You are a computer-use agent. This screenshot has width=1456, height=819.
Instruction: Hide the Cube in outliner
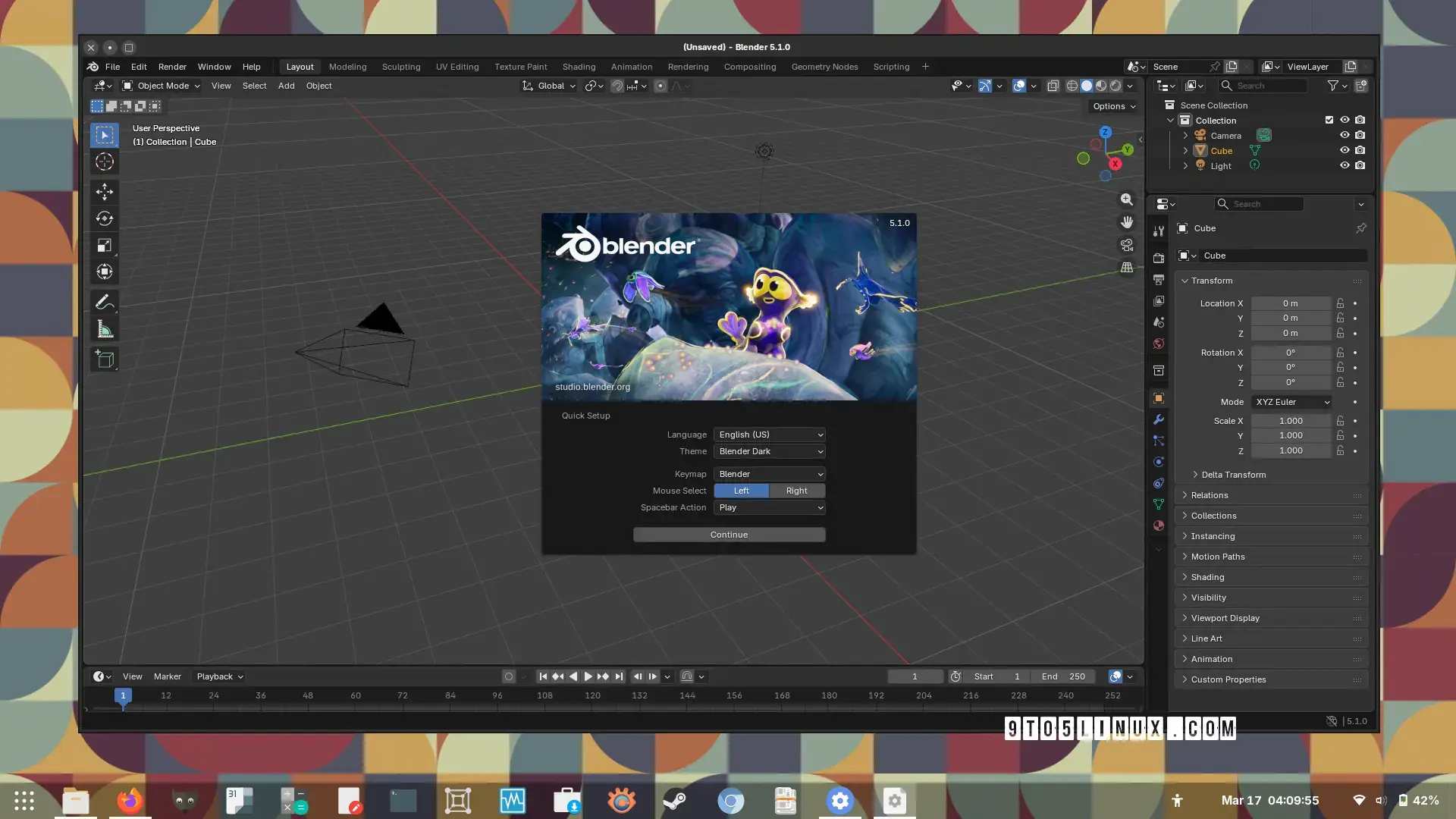click(x=1345, y=150)
